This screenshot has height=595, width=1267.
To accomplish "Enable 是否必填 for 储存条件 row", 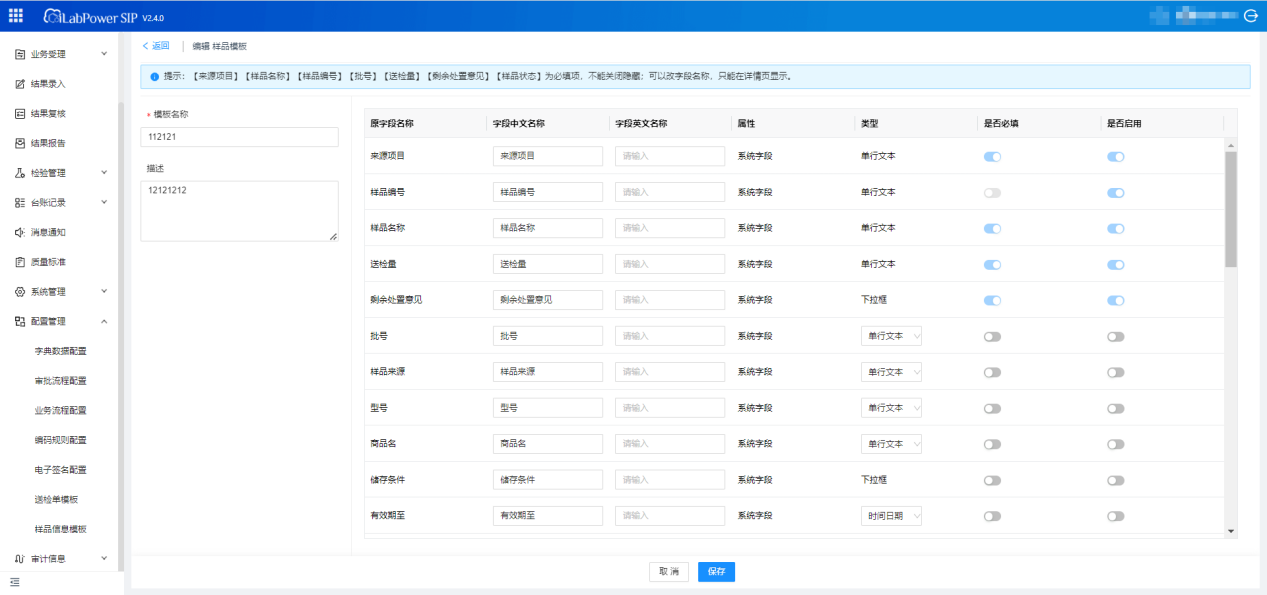I will pos(992,480).
